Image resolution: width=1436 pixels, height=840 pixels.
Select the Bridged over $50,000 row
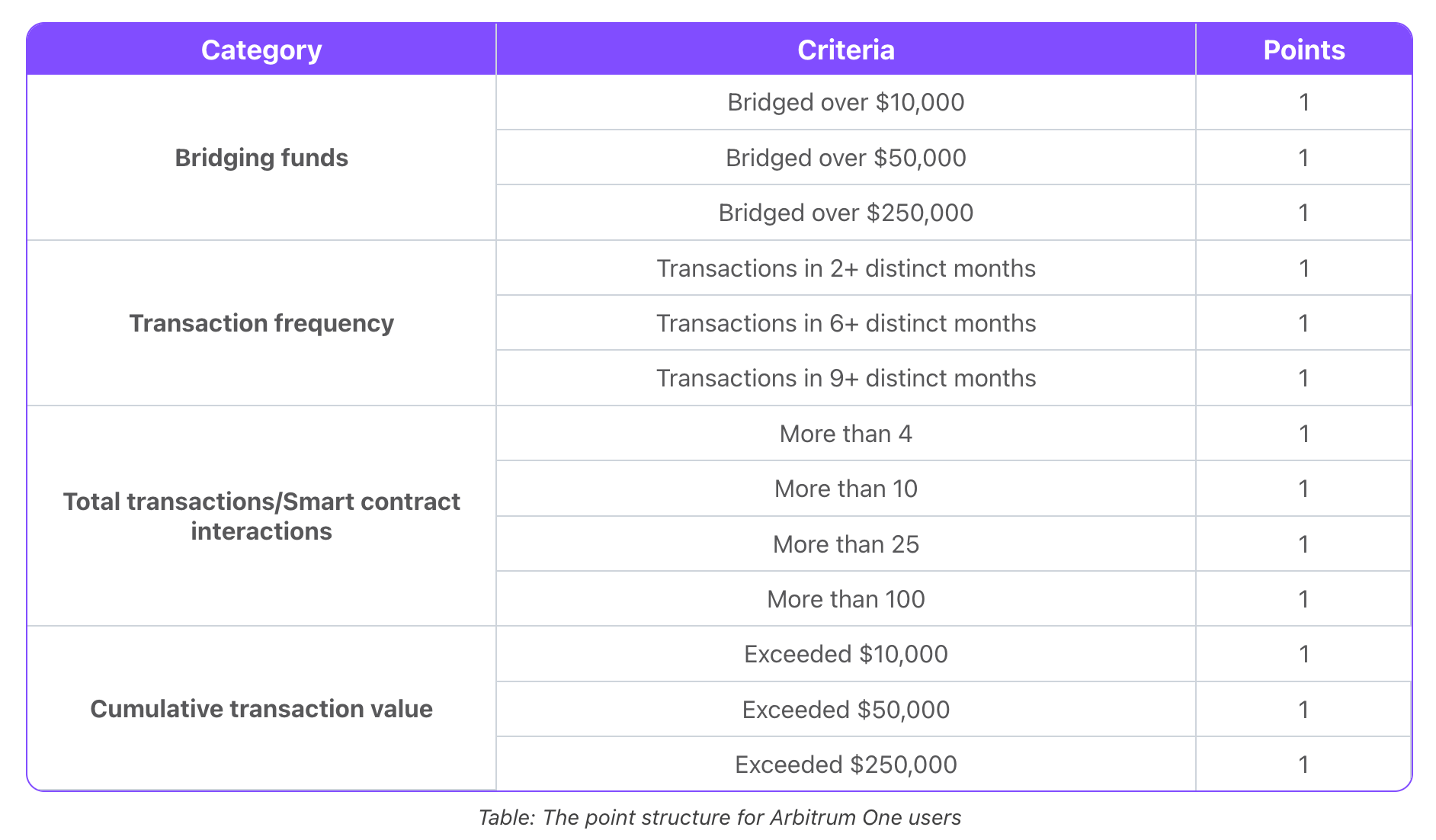click(x=845, y=158)
